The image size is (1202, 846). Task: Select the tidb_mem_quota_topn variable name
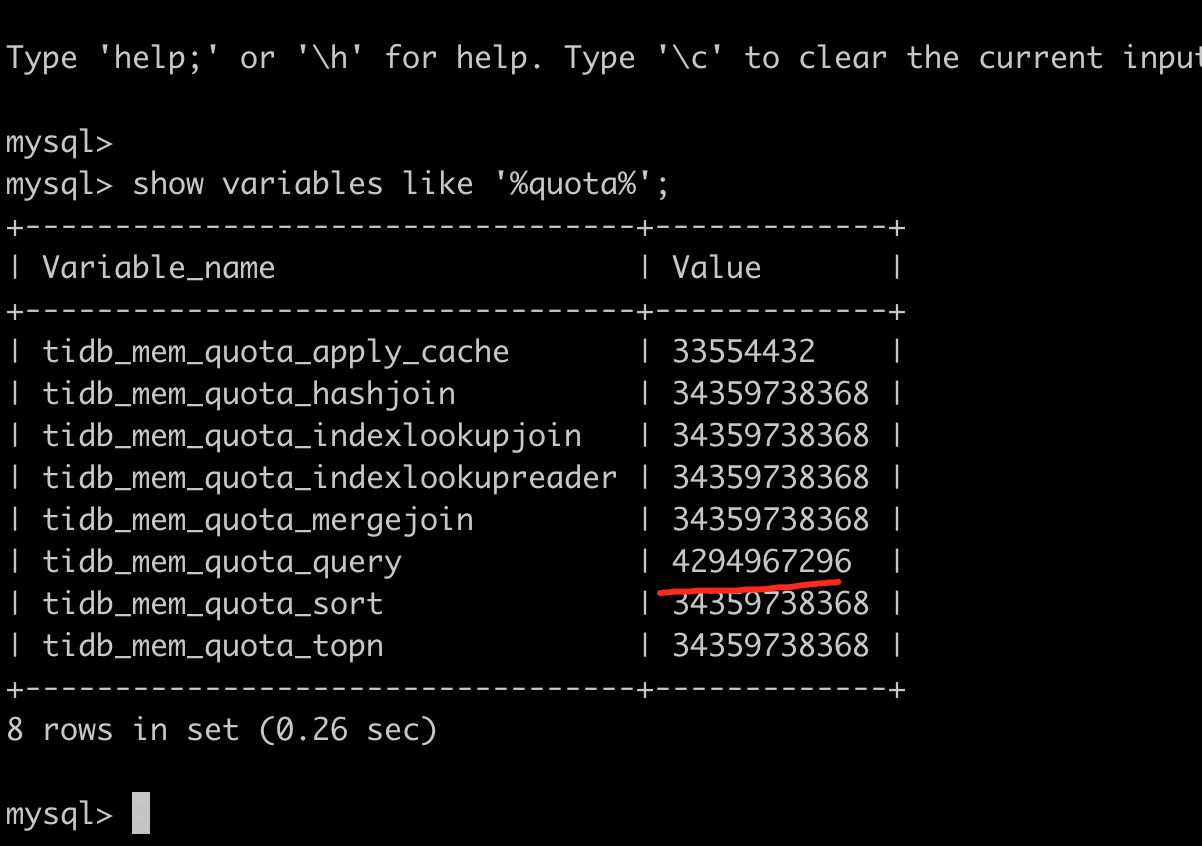[213, 646]
